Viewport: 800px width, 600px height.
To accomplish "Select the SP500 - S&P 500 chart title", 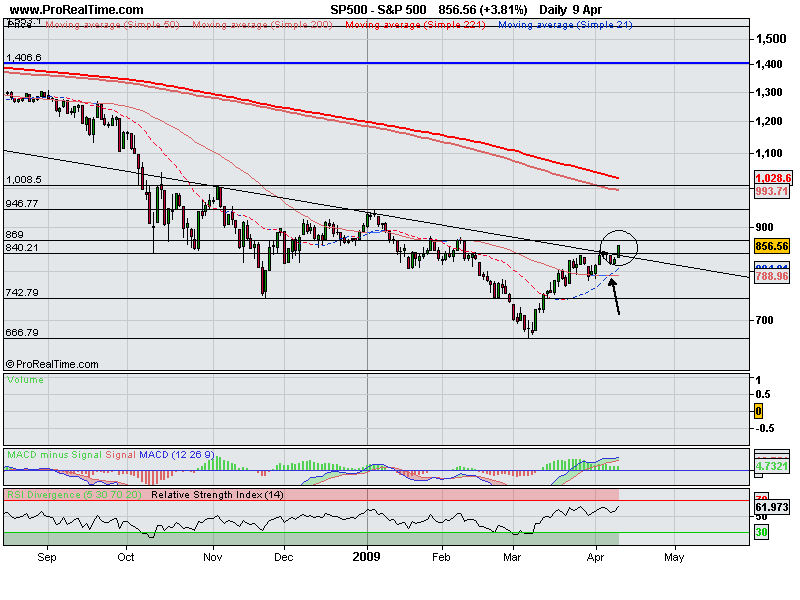I will [x=378, y=10].
